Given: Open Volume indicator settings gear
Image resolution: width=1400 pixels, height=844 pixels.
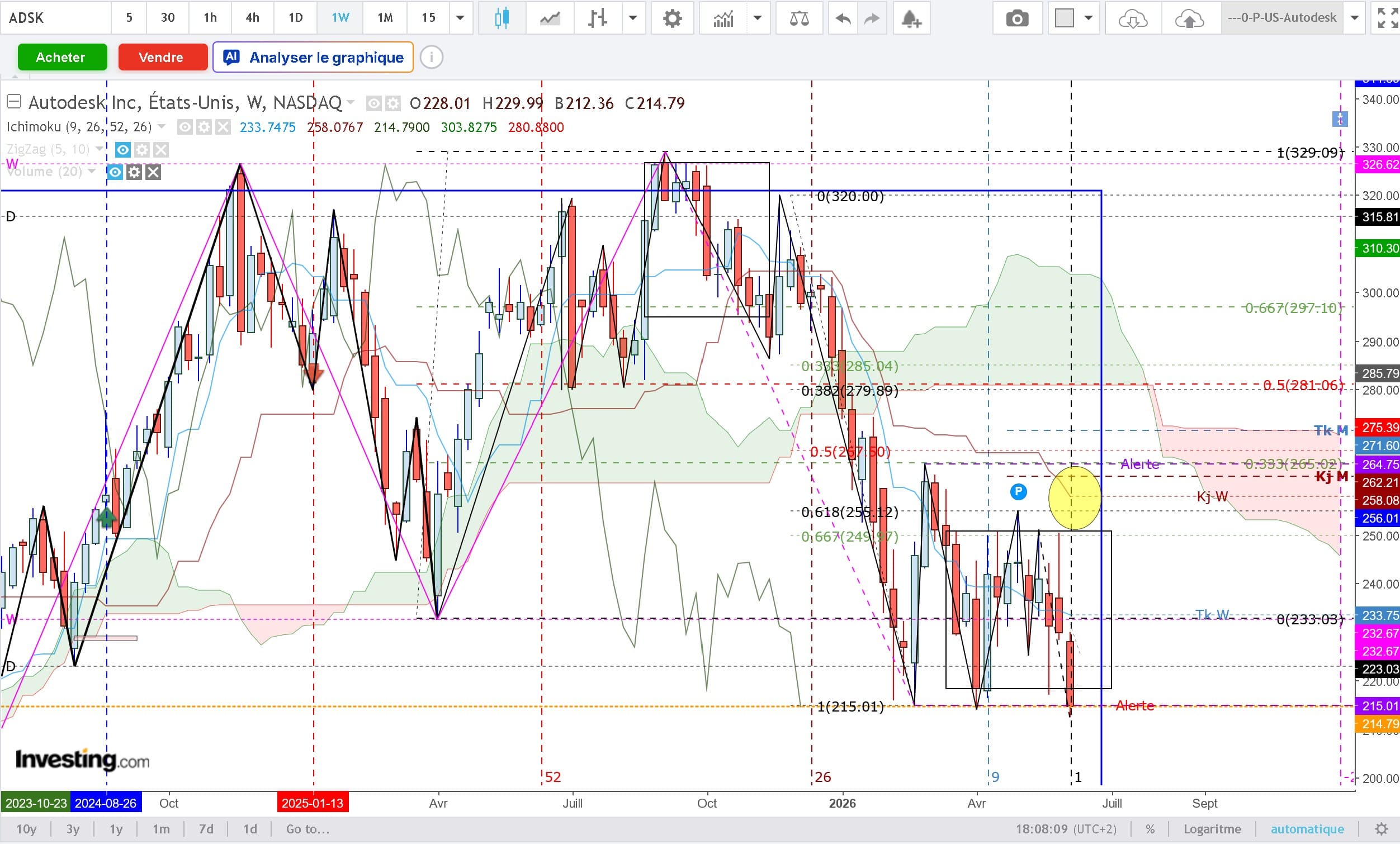Looking at the screenshot, I should pyautogui.click(x=134, y=172).
